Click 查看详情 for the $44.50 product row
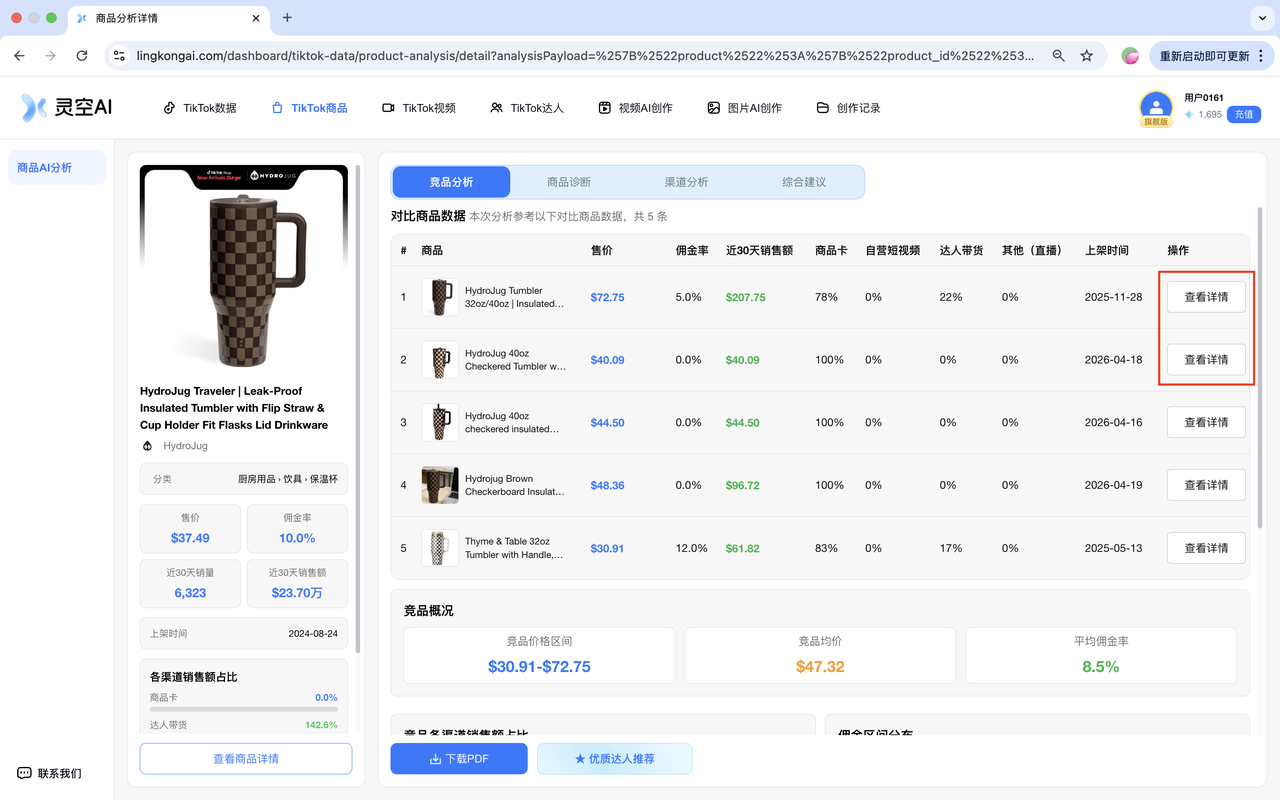 coord(1206,422)
